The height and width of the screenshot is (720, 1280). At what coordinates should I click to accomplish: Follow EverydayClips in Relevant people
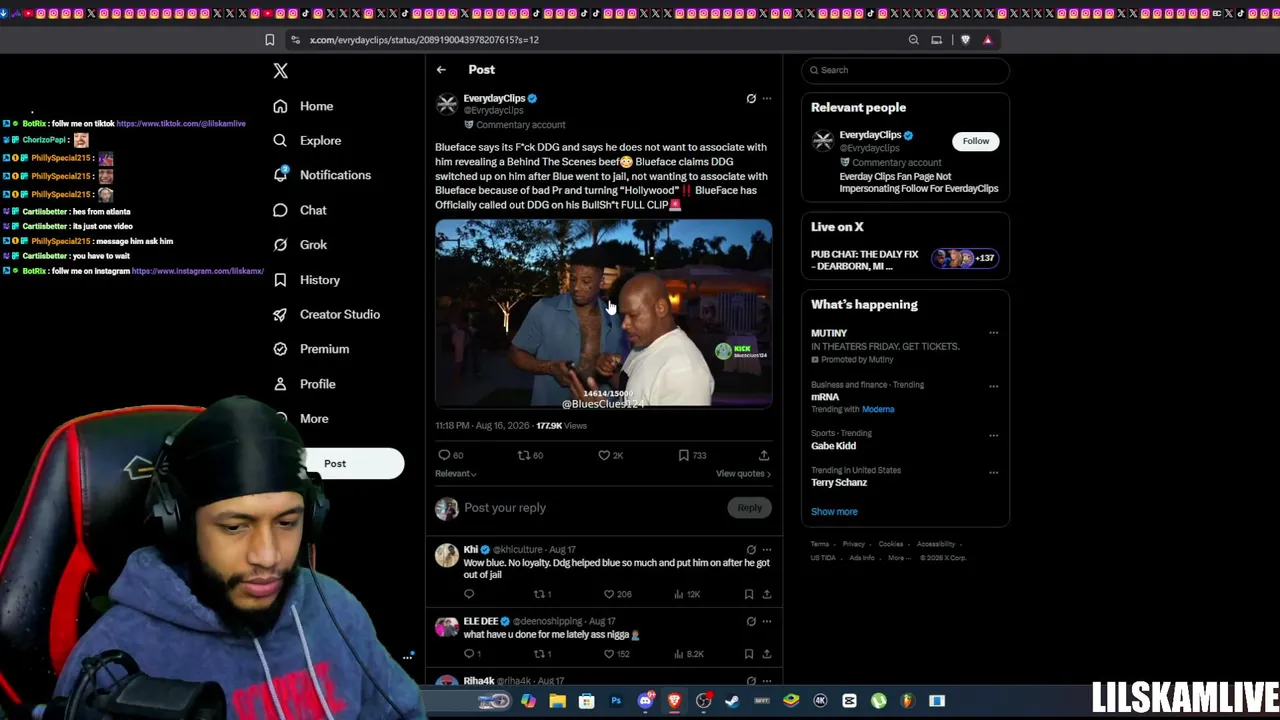(x=975, y=141)
